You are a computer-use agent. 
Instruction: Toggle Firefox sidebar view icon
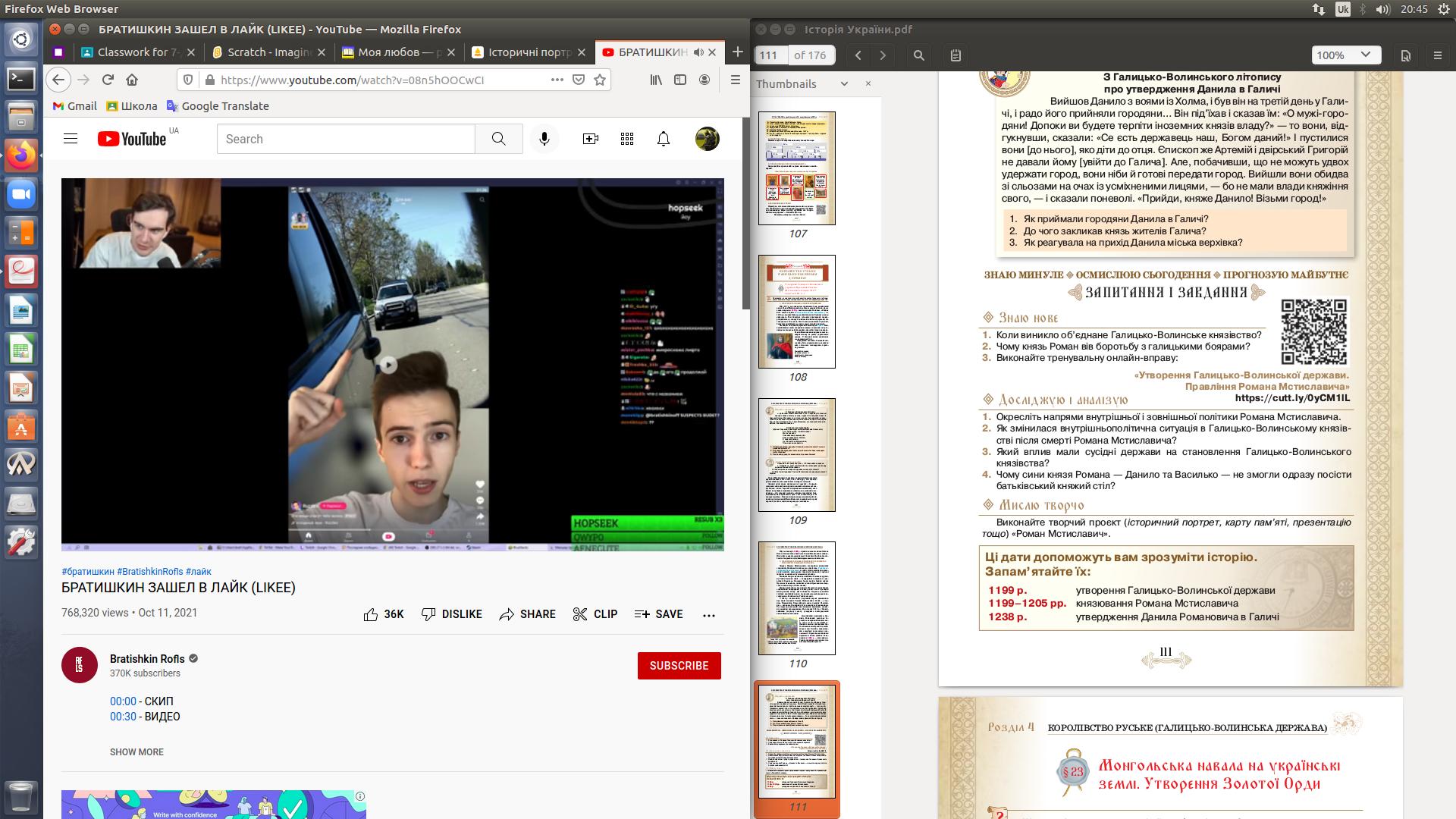[x=680, y=80]
